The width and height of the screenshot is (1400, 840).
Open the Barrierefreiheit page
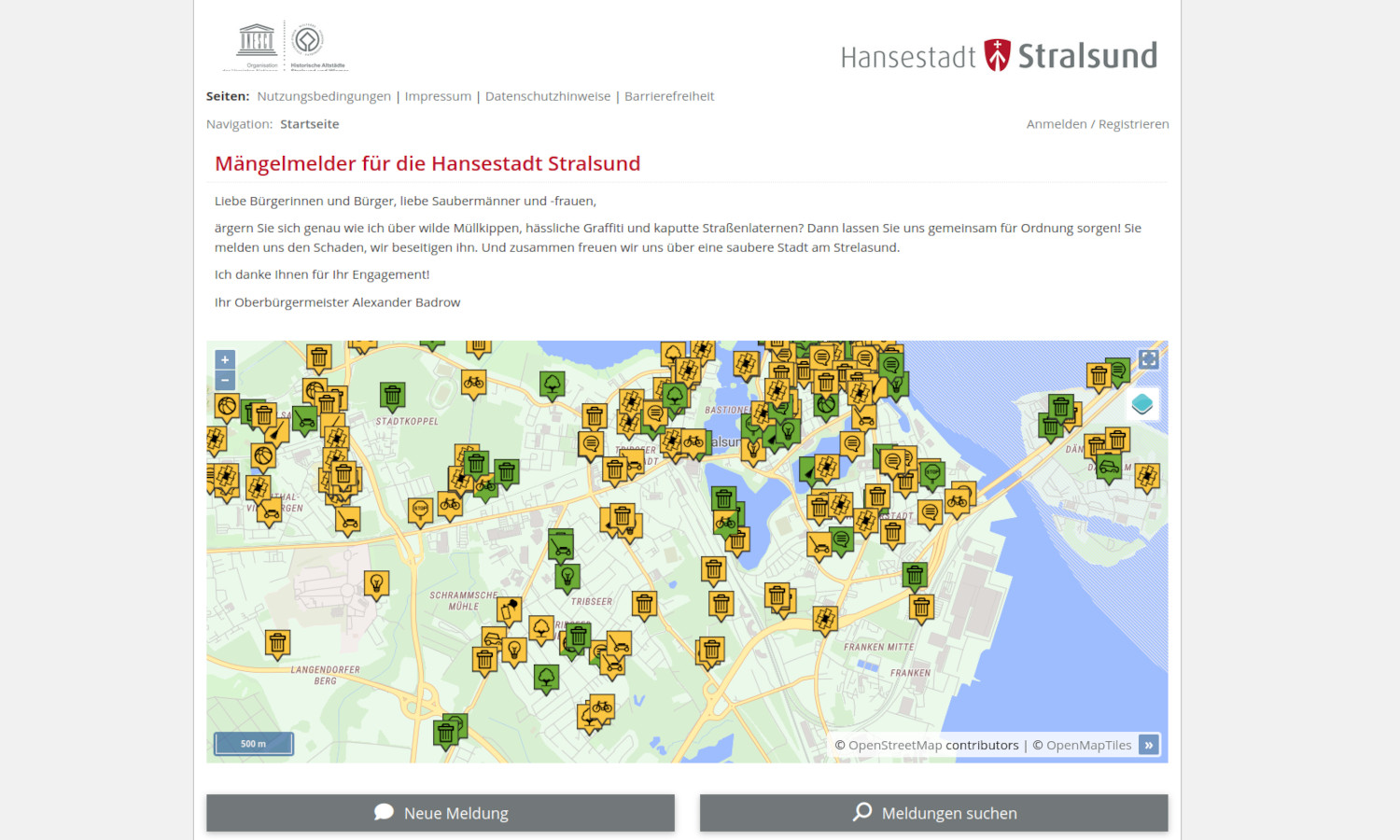tap(669, 96)
